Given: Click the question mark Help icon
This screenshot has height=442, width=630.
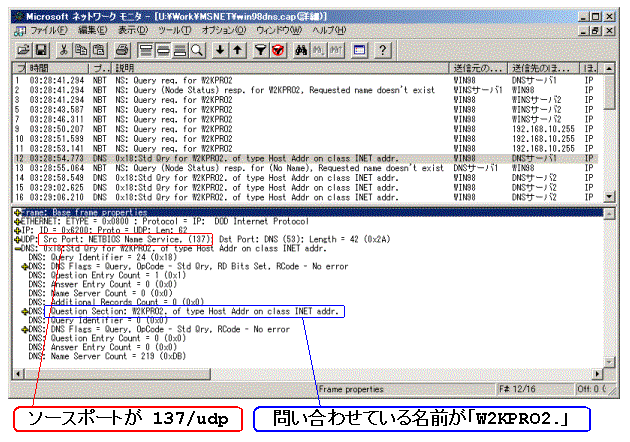Looking at the screenshot, I should point(382,50).
